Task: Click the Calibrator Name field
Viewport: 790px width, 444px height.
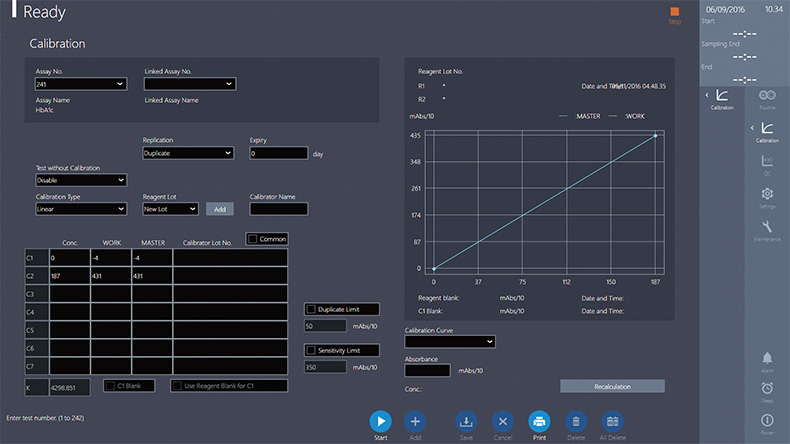Action: pyautogui.click(x=279, y=209)
